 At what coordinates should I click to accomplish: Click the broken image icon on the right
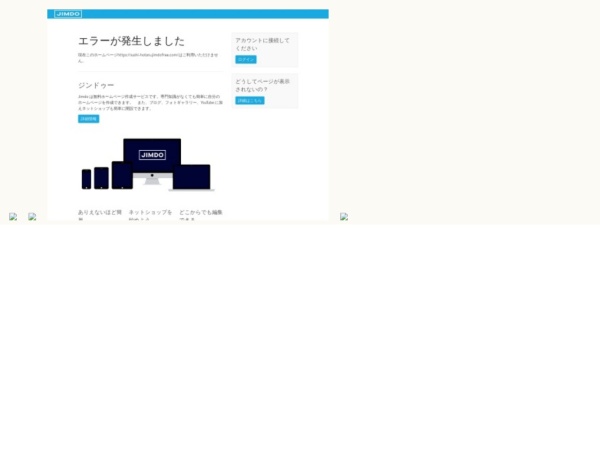pyautogui.click(x=344, y=217)
